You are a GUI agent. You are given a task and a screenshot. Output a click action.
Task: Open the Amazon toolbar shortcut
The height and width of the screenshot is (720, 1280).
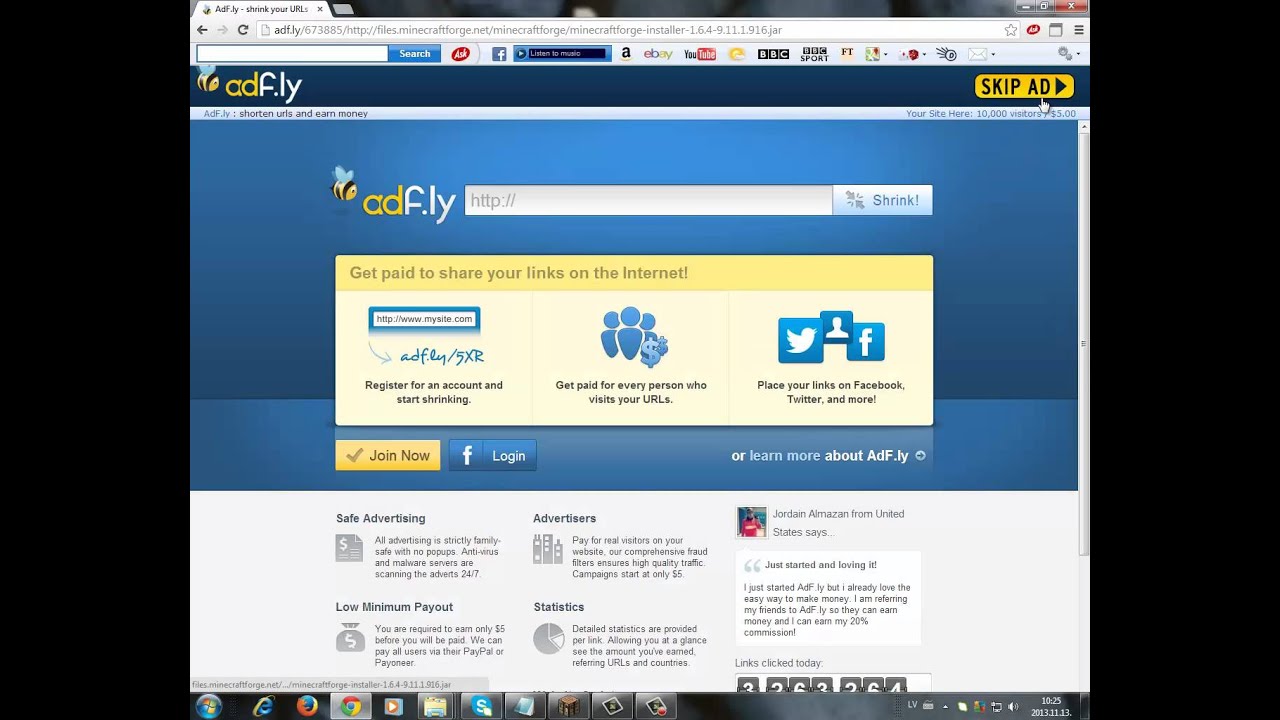[x=626, y=54]
